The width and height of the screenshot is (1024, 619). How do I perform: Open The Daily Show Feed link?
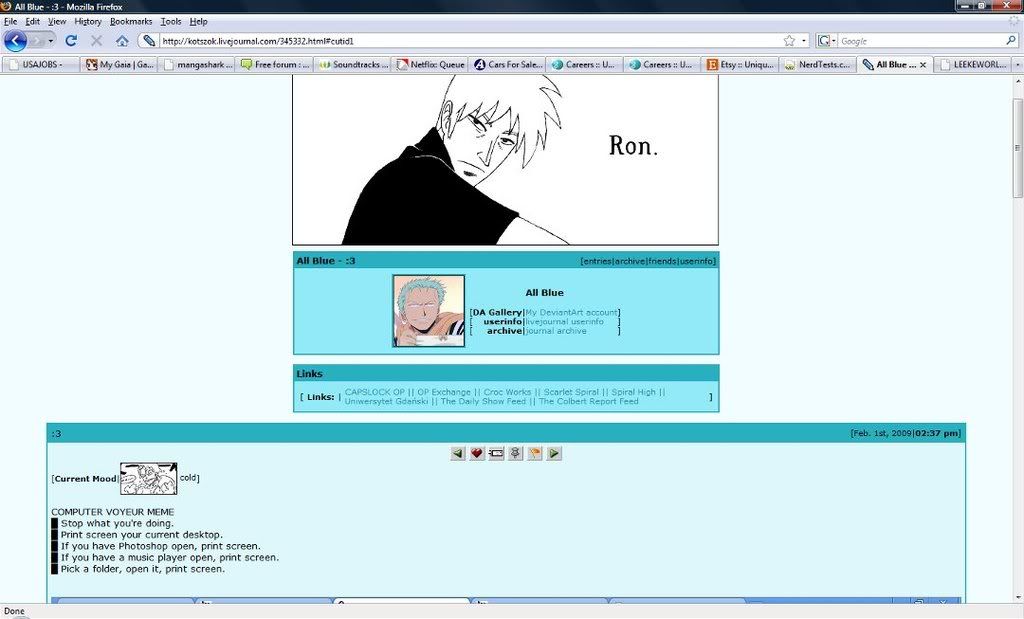[x=483, y=402]
